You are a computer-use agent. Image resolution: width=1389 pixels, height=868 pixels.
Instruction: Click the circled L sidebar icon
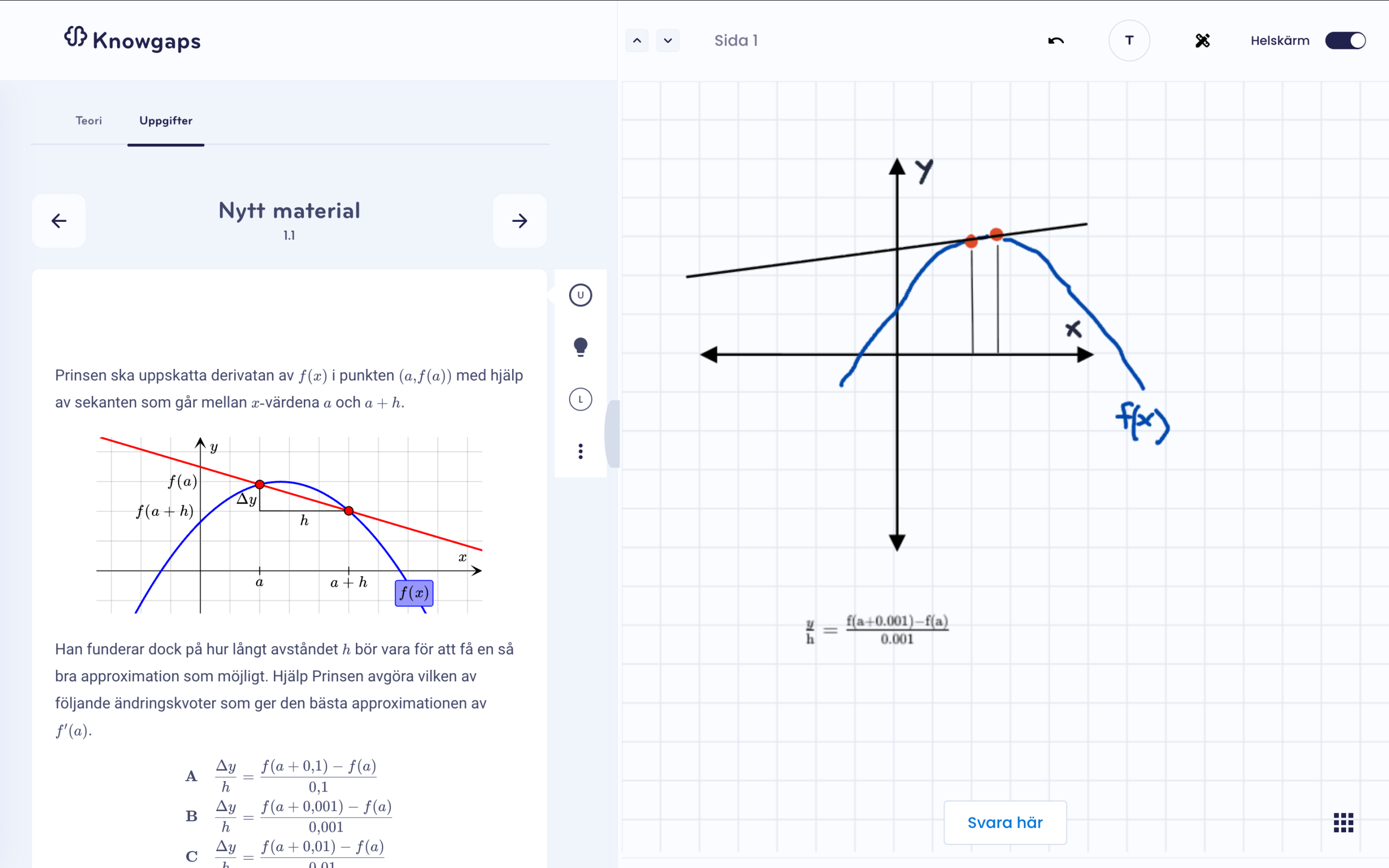pyautogui.click(x=580, y=400)
